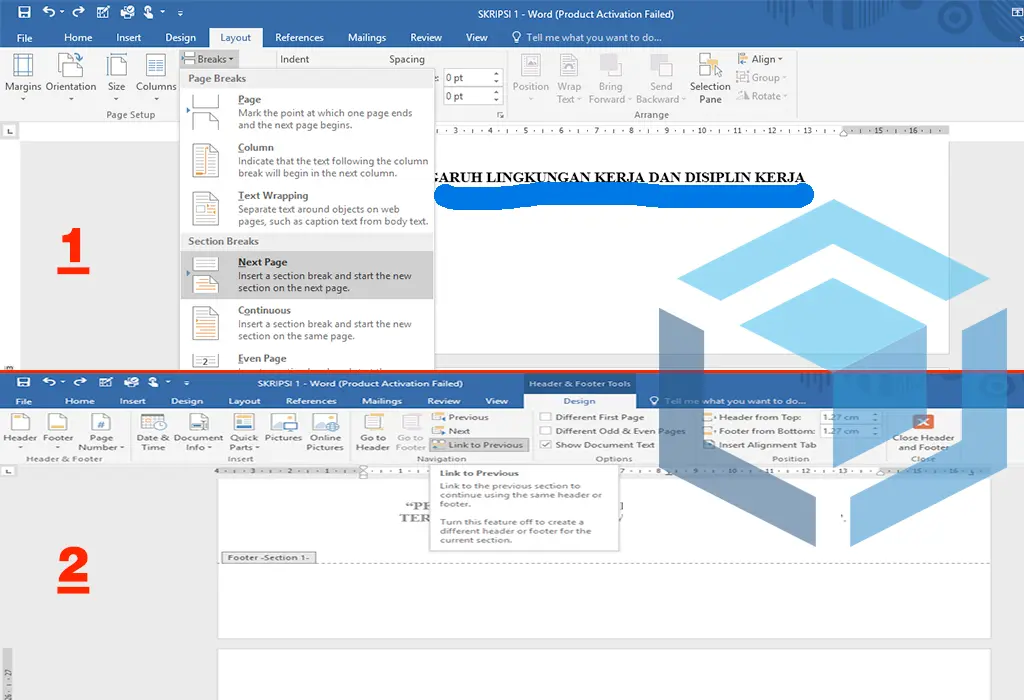Click Insert Alignment Tab
This screenshot has width=1024, height=700.
pyautogui.click(x=760, y=445)
